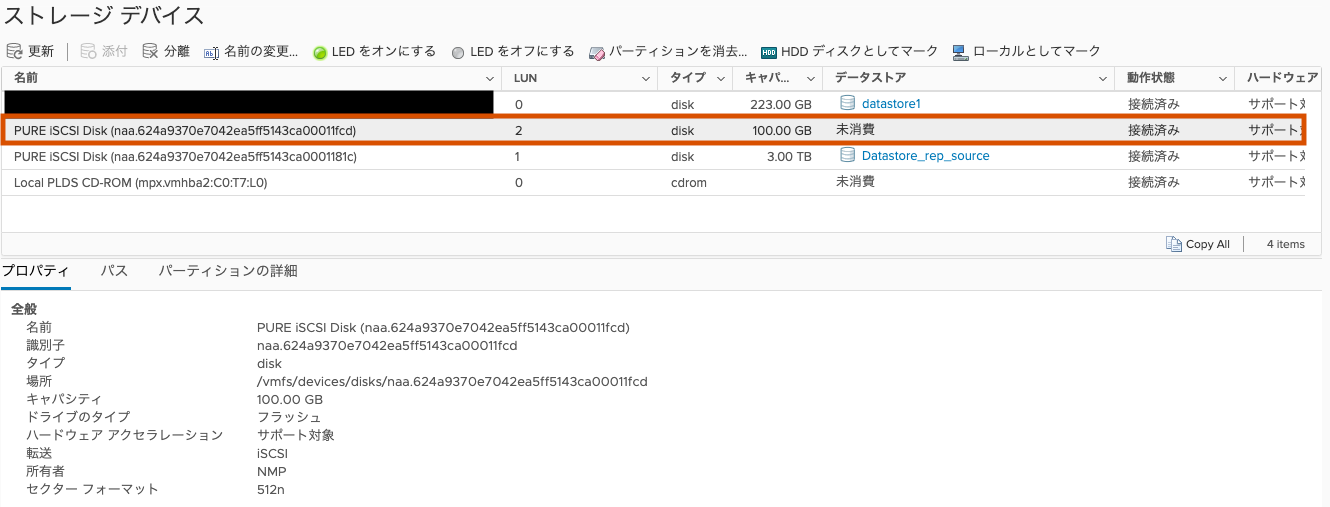Select the プロパティ tab

point(35,271)
